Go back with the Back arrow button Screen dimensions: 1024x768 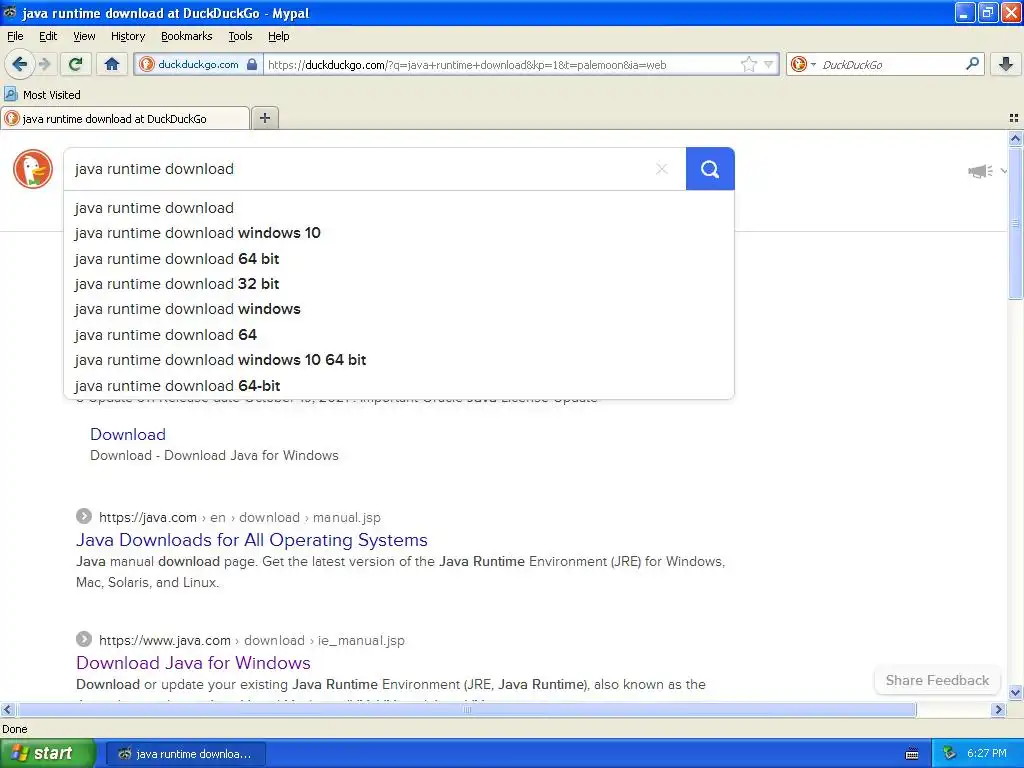point(19,64)
